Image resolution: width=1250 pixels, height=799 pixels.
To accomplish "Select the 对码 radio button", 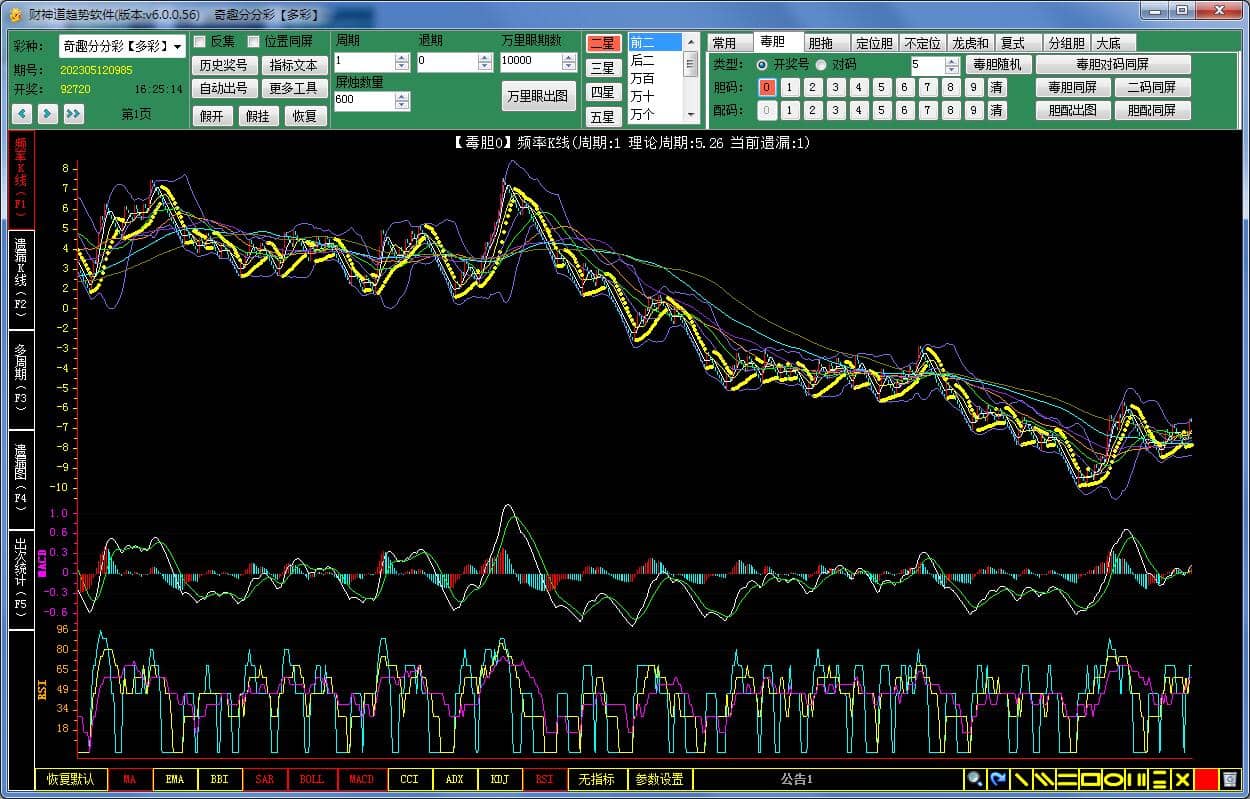I will pyautogui.click(x=822, y=65).
